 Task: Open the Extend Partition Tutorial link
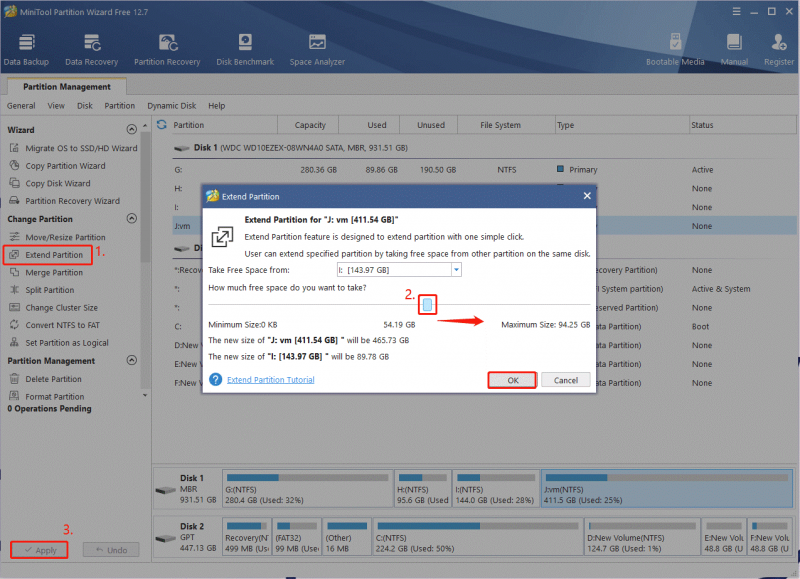pos(270,380)
